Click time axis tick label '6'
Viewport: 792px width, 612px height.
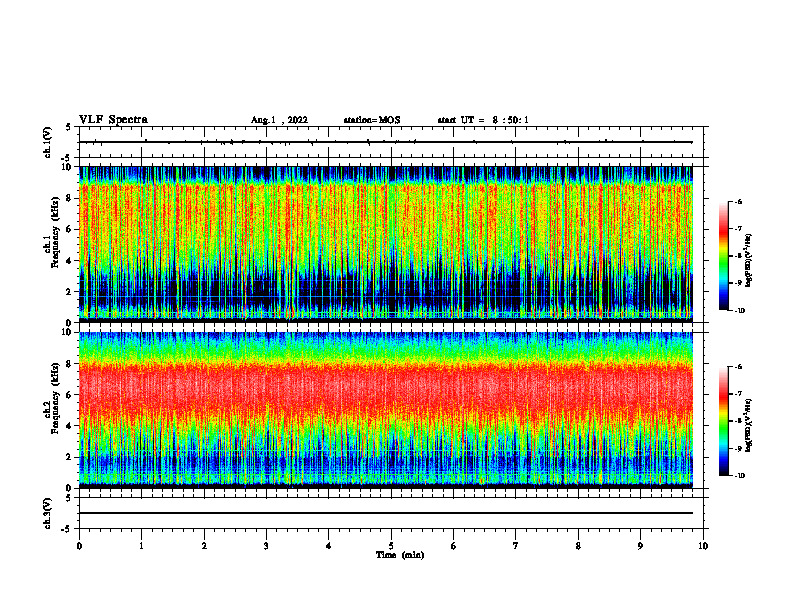click(454, 546)
